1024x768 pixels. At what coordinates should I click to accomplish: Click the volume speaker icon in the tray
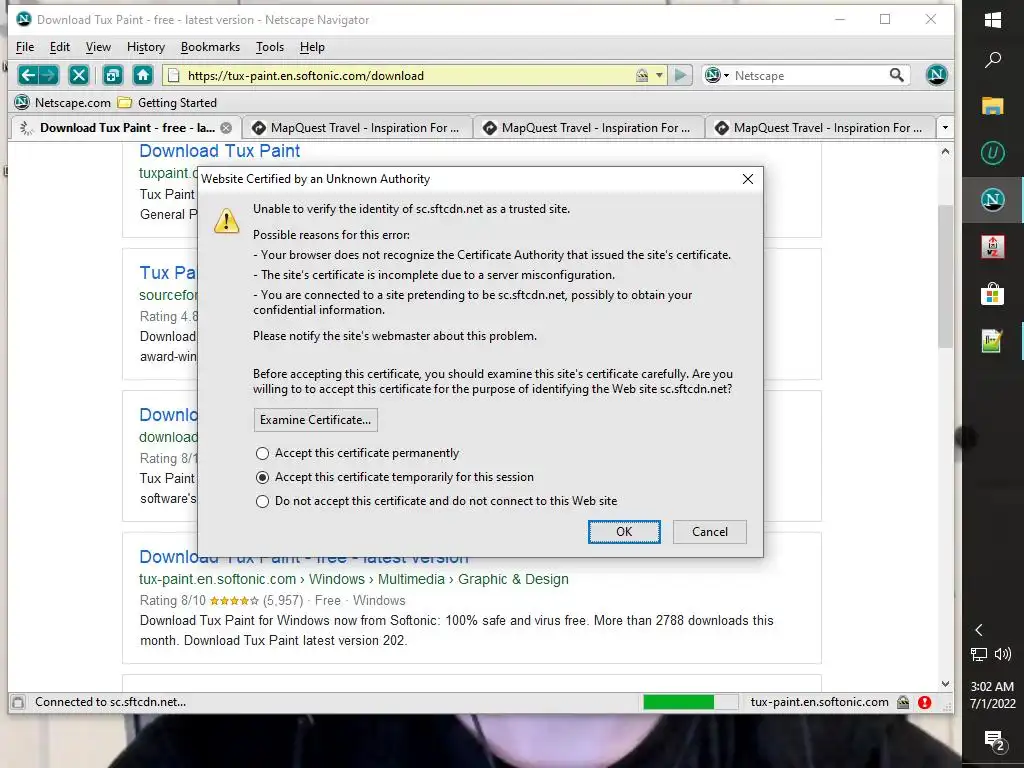[x=1002, y=654]
